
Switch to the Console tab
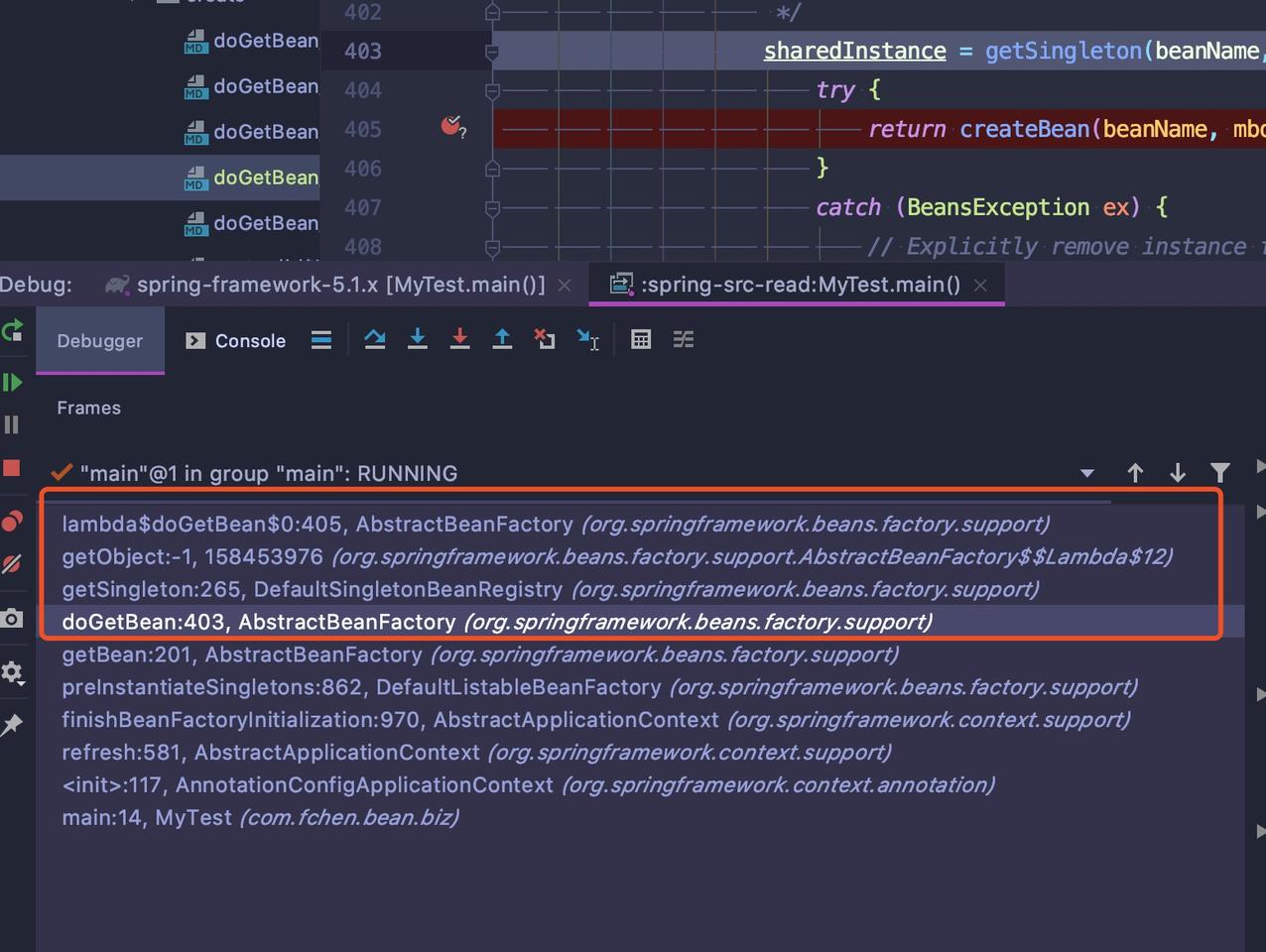coord(236,340)
